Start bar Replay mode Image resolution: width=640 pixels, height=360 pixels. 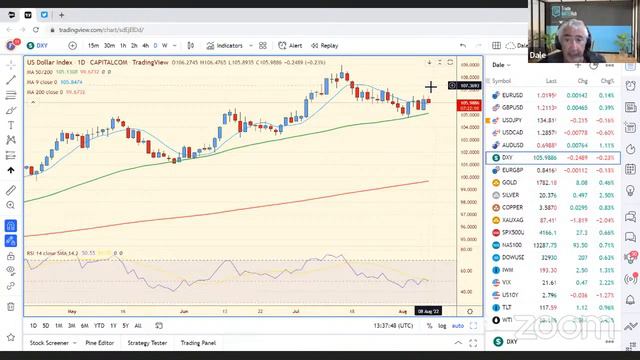tap(324, 46)
